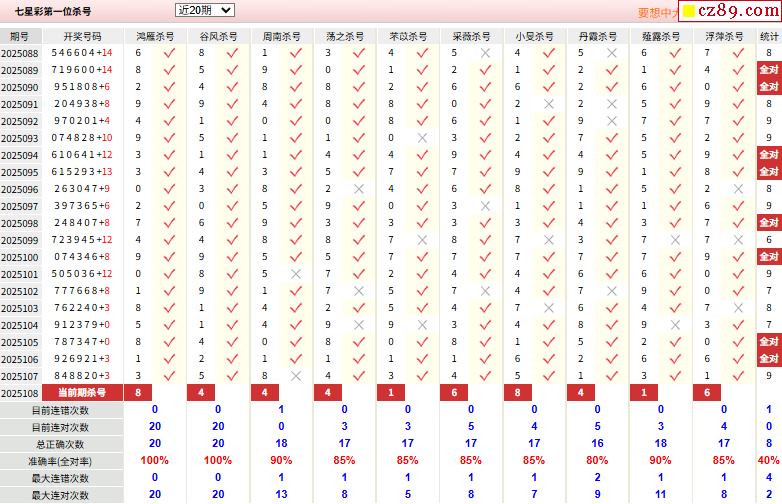Click the 期号 column header
Viewport: 782px width, 504px height.
click(19, 36)
